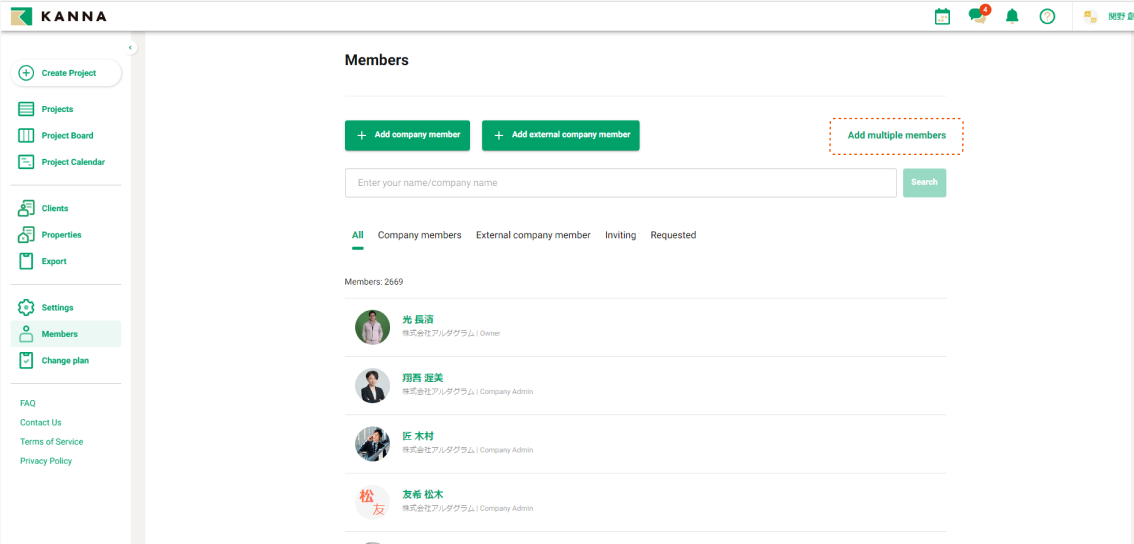The image size is (1134, 544).
Task: Open the help question mark icon
Action: point(1047,16)
